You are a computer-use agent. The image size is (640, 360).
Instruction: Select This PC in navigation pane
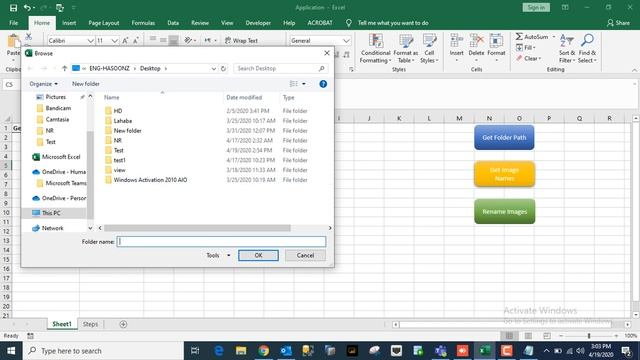click(51, 213)
